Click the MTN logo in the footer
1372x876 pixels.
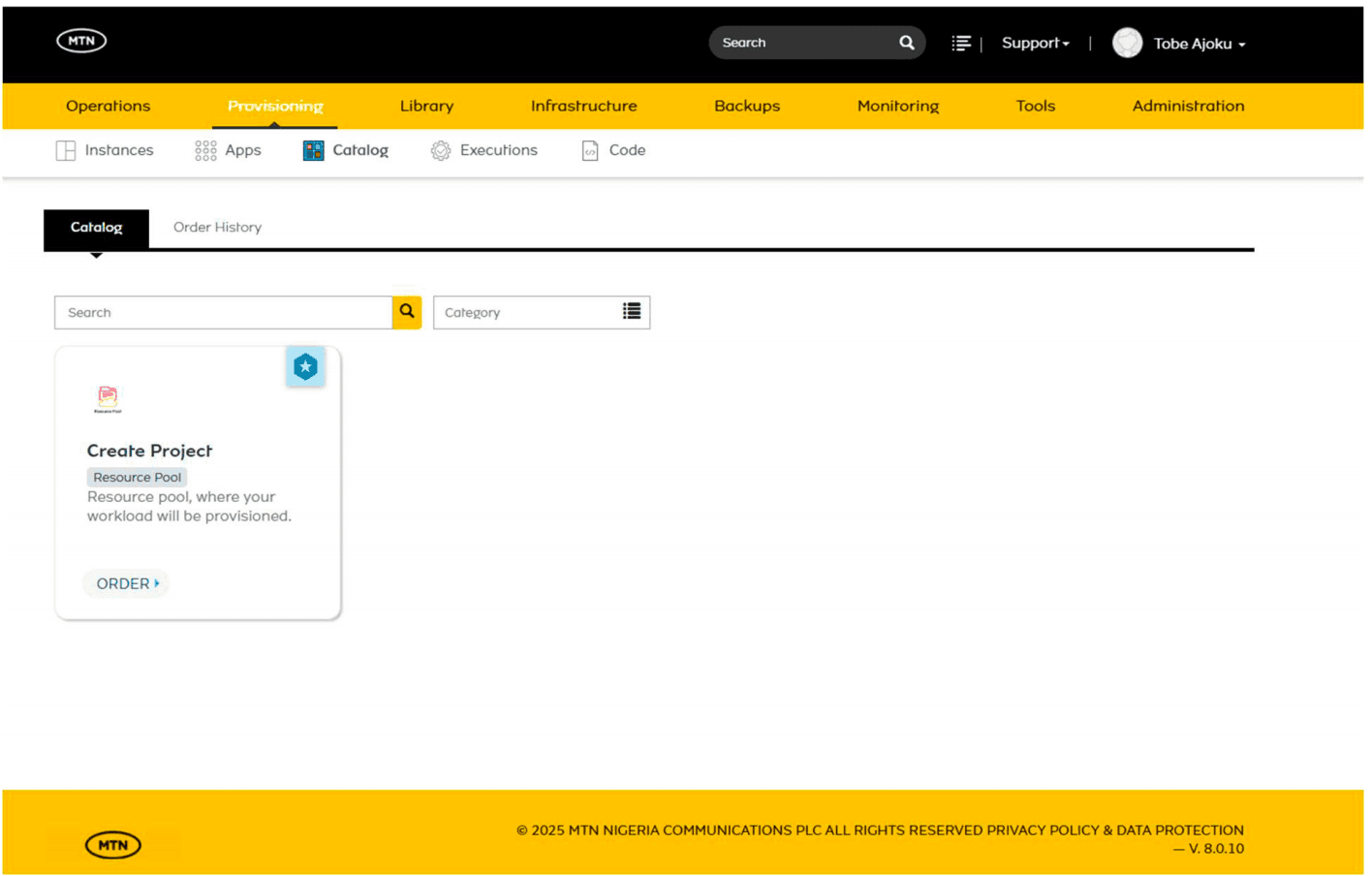click(112, 845)
